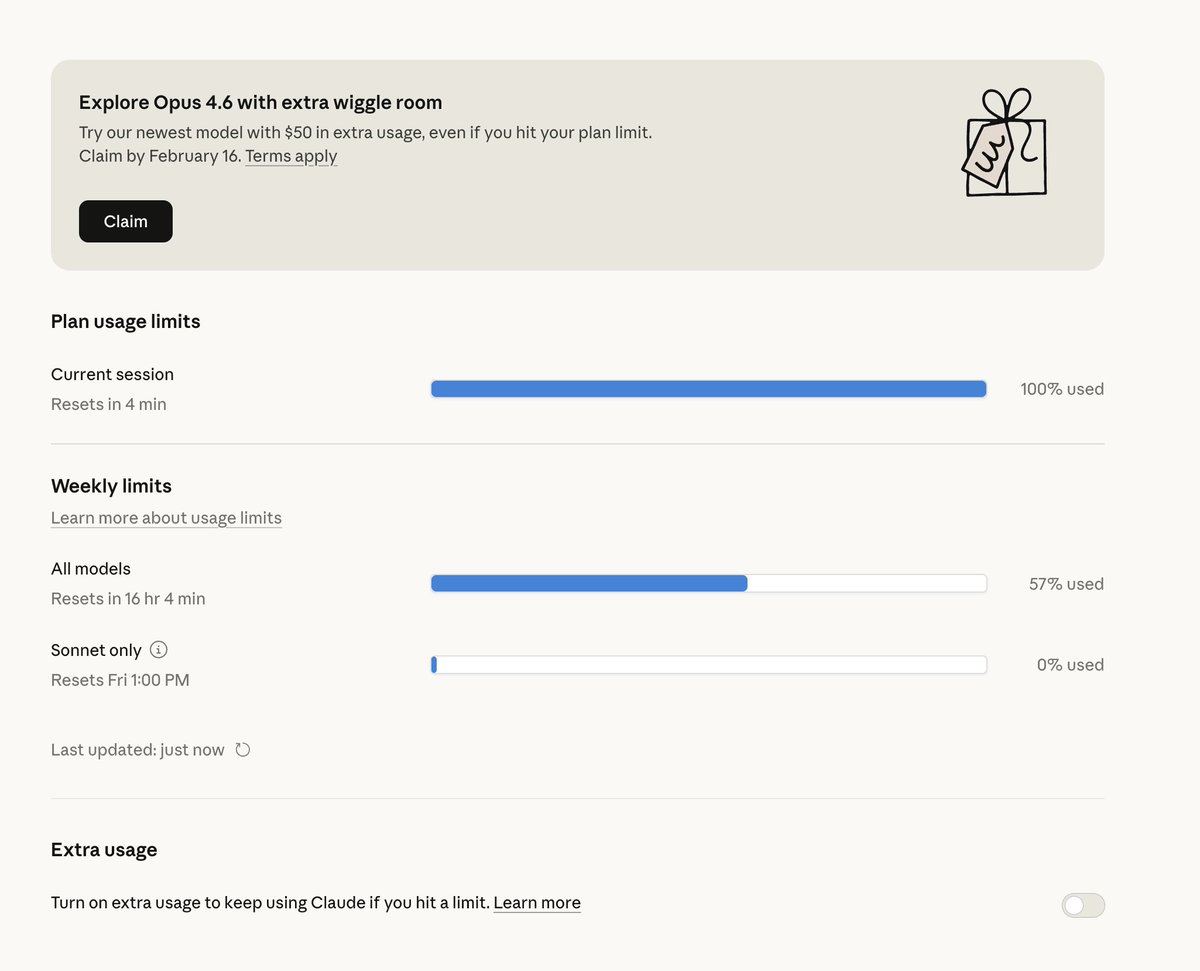Refresh usage with the reload icon

pyautogui.click(x=242, y=750)
